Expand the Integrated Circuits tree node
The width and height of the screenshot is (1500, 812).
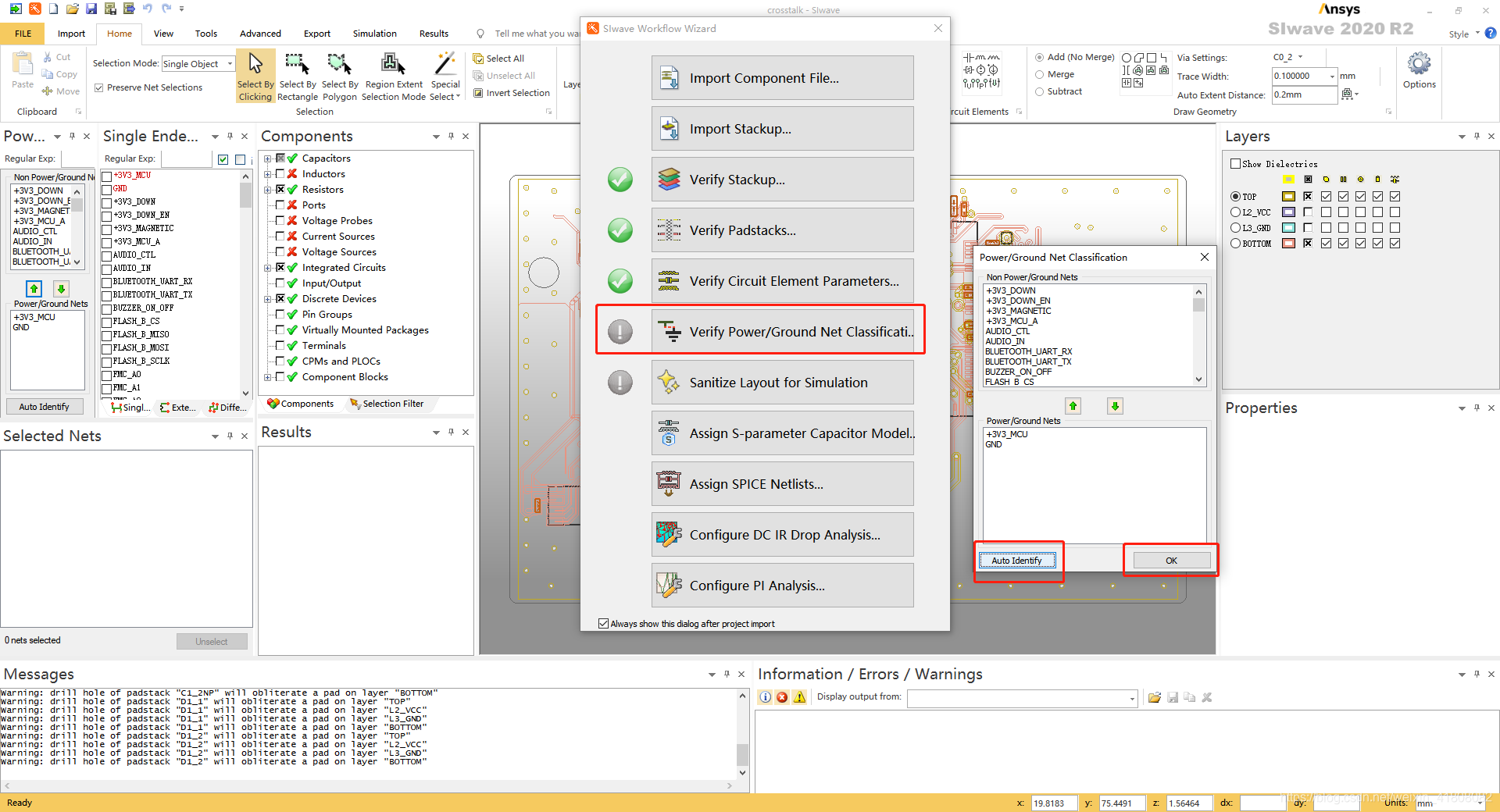point(268,268)
